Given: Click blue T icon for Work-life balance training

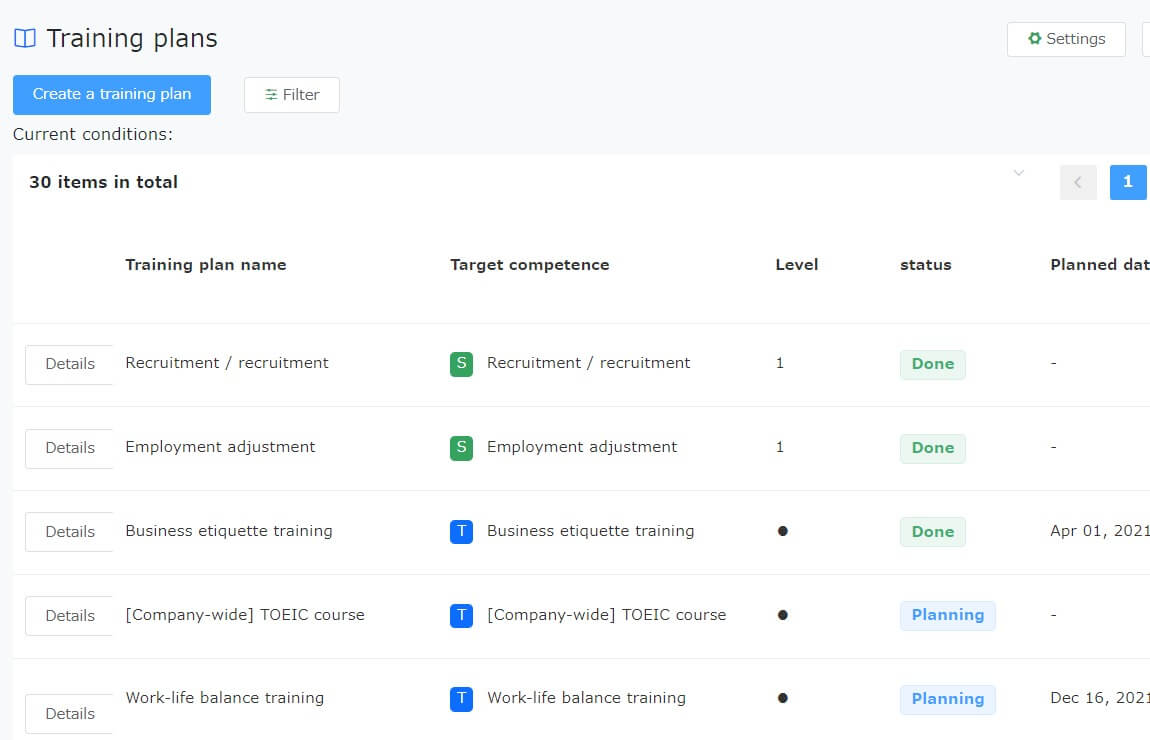Looking at the screenshot, I should 461,699.
